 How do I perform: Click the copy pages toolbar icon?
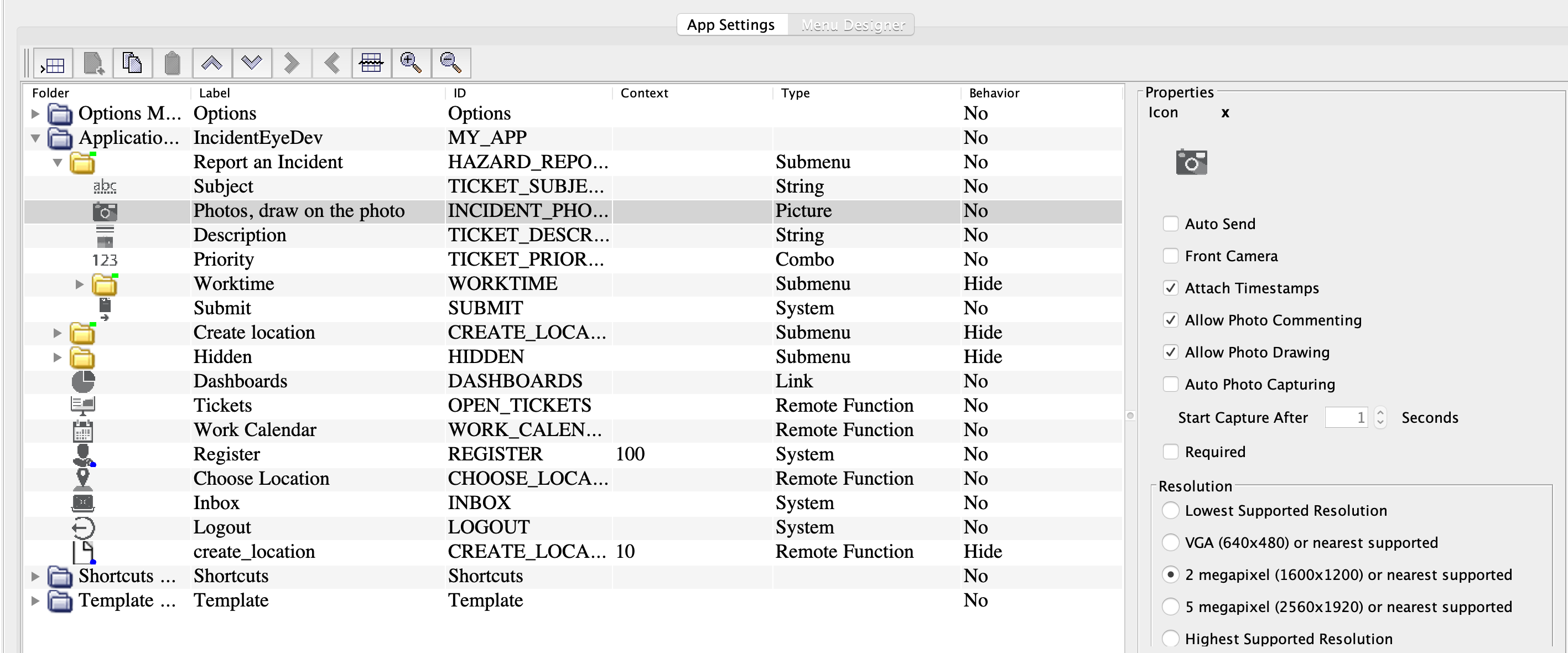(132, 63)
